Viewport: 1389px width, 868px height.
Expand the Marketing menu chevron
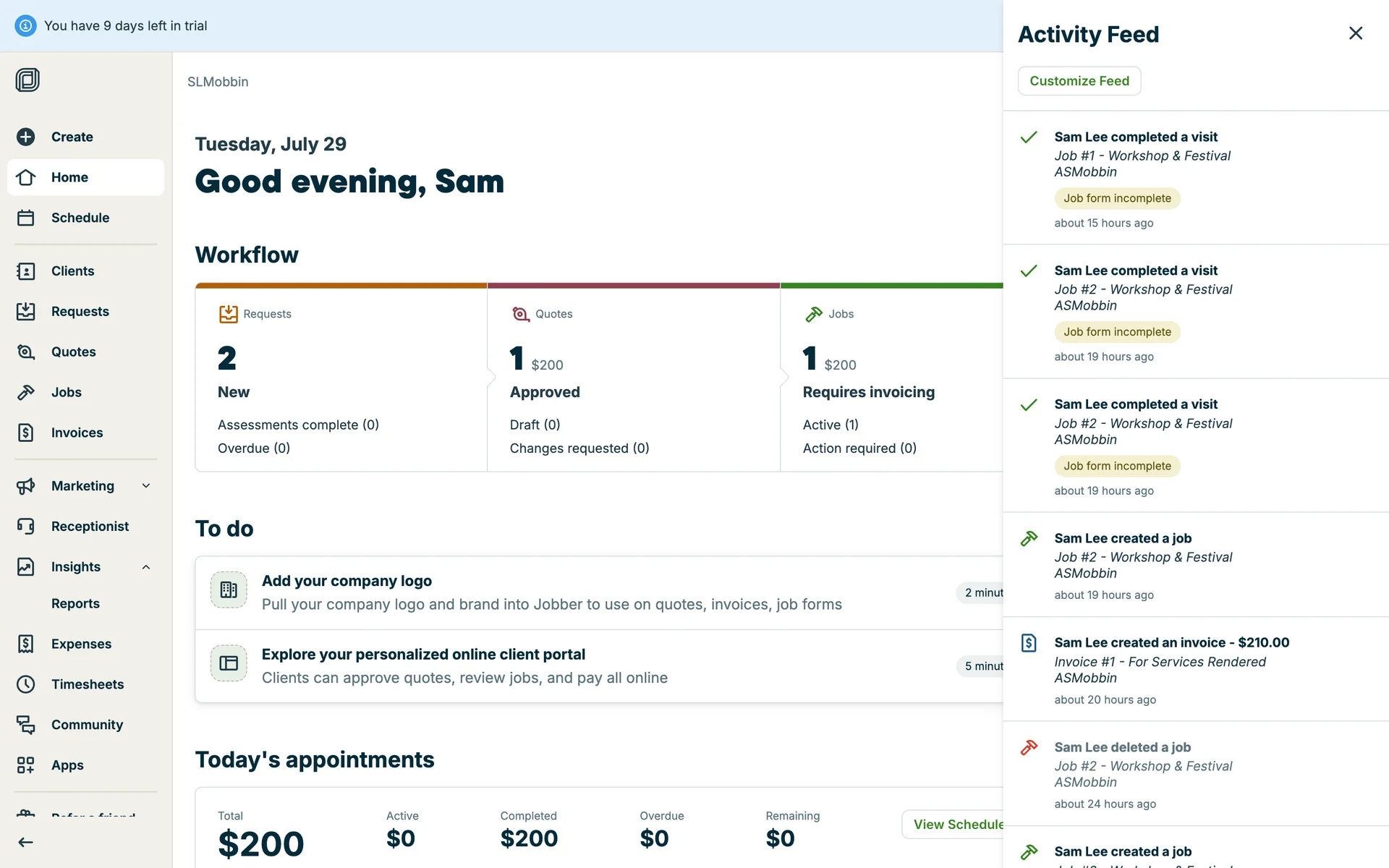[146, 486]
